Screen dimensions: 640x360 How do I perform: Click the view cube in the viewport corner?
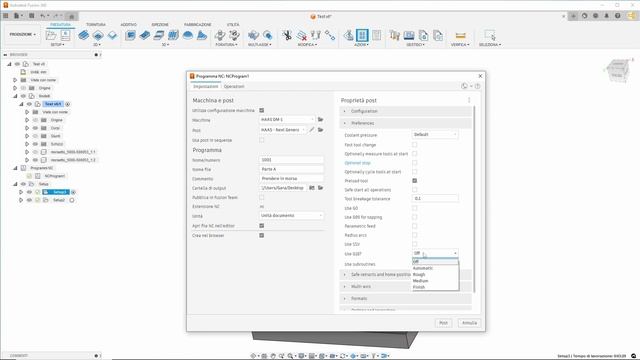617,71
